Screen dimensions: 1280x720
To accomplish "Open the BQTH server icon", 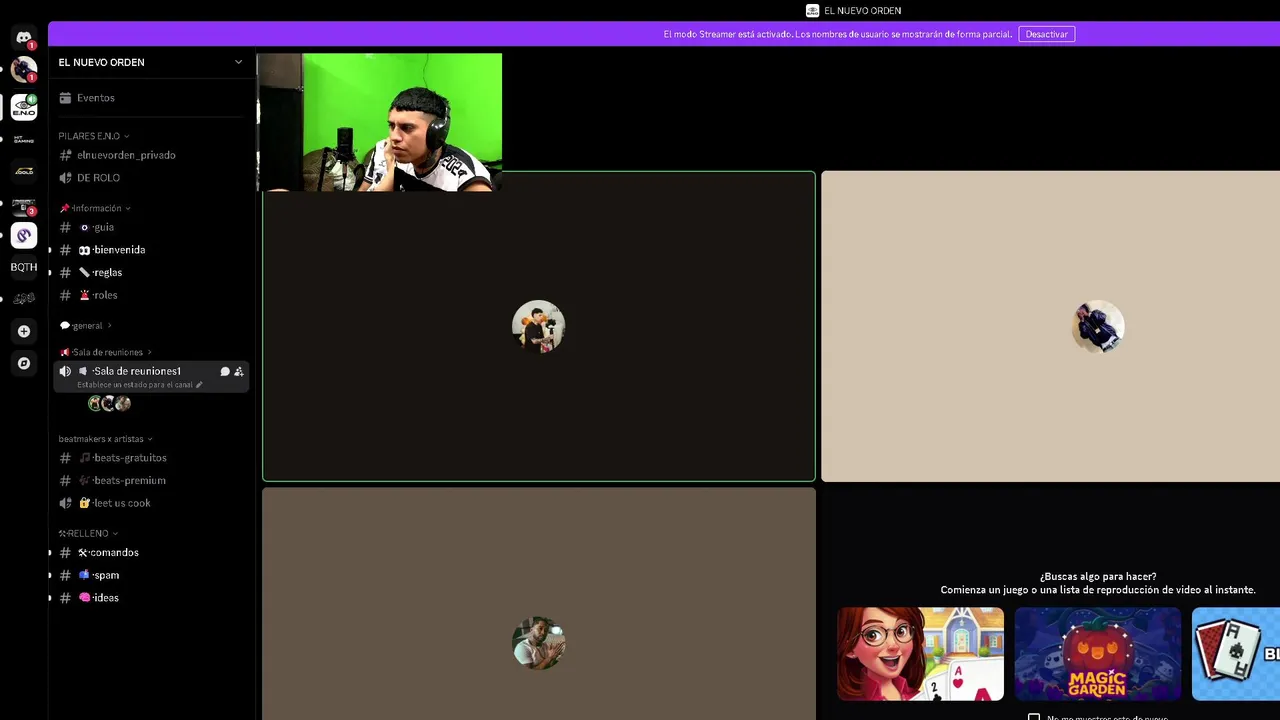I will 24,267.
